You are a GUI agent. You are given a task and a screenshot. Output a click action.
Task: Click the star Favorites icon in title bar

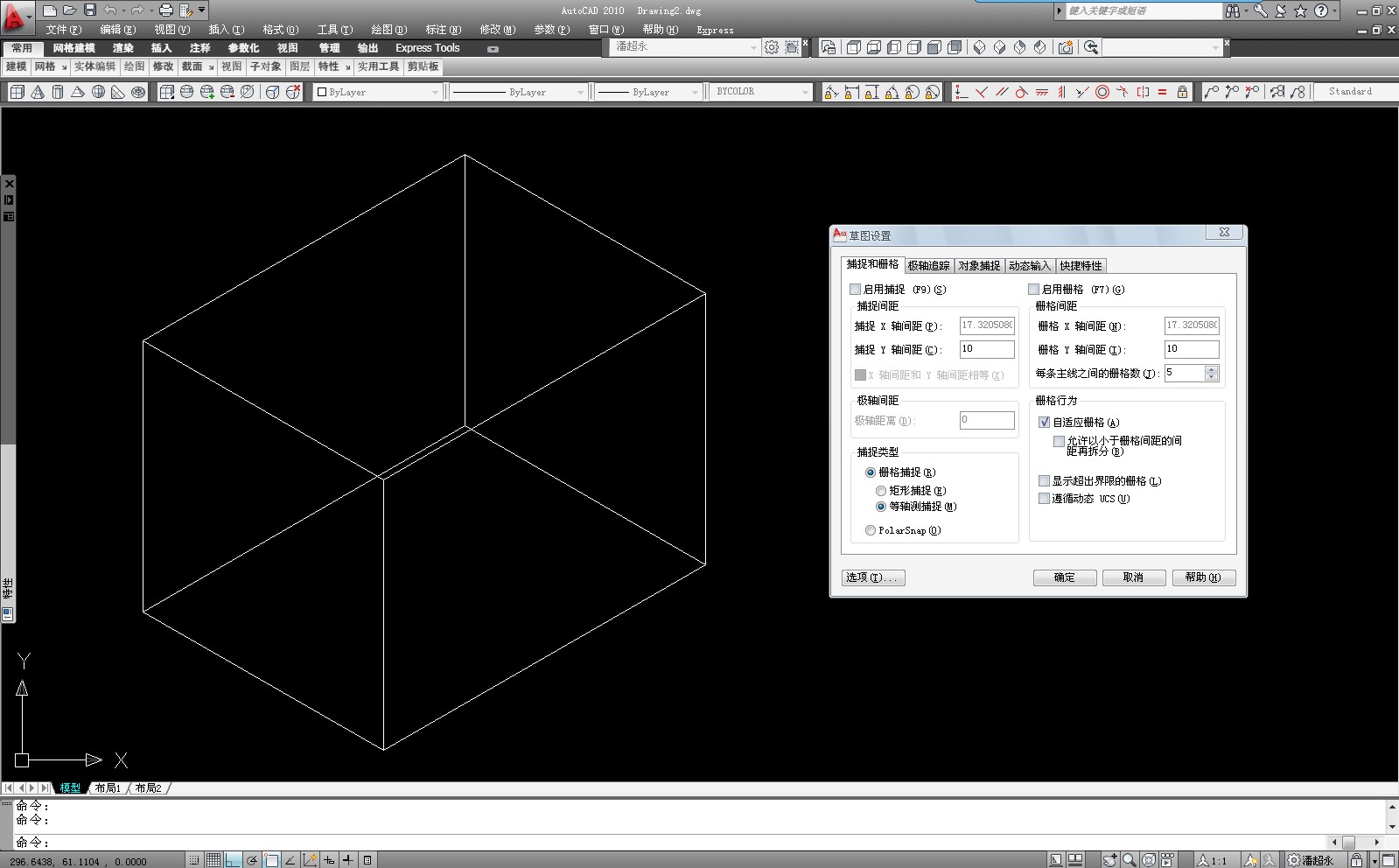pos(1300,10)
